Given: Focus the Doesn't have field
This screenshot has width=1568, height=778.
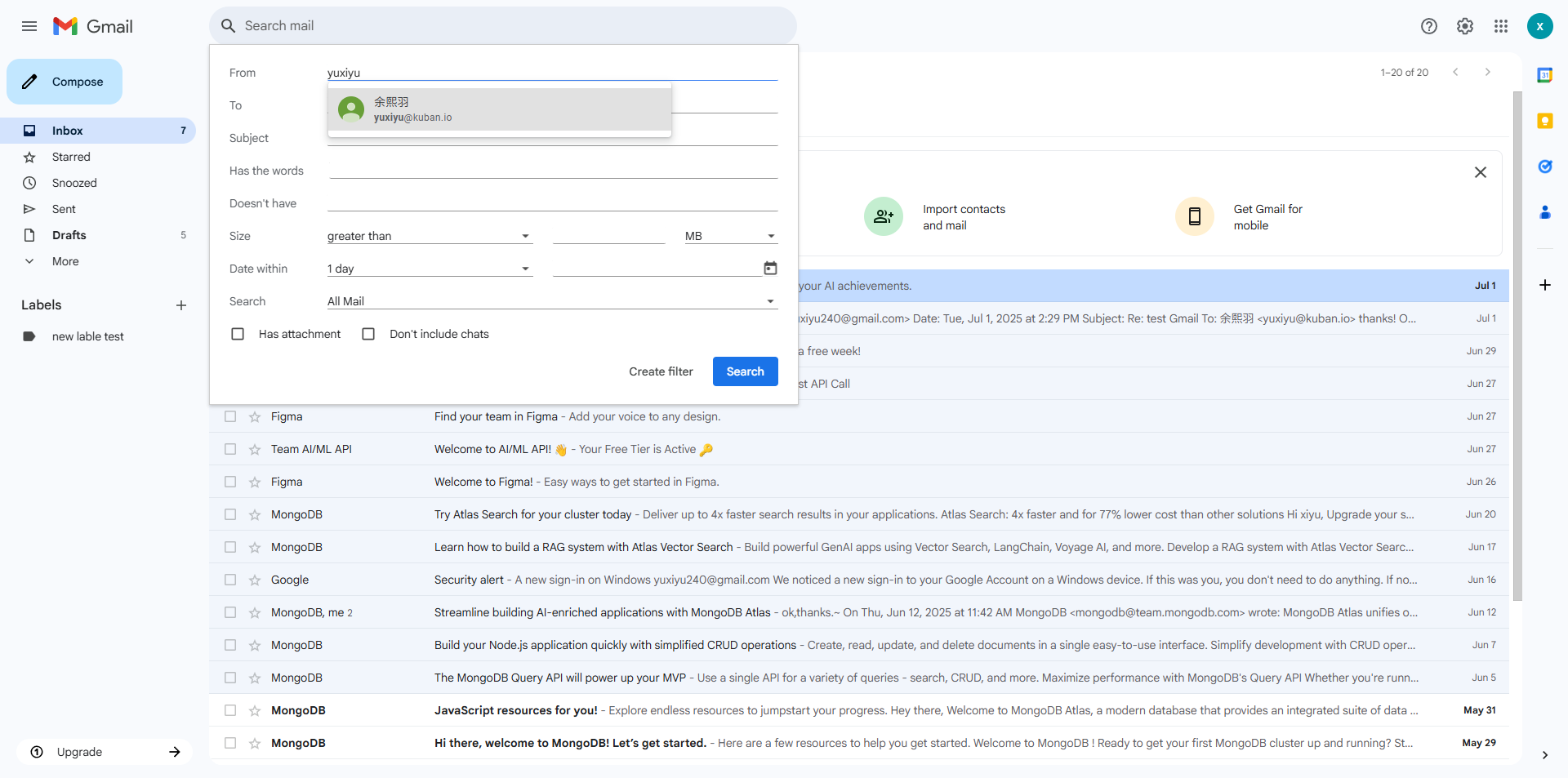Looking at the screenshot, I should (552, 202).
